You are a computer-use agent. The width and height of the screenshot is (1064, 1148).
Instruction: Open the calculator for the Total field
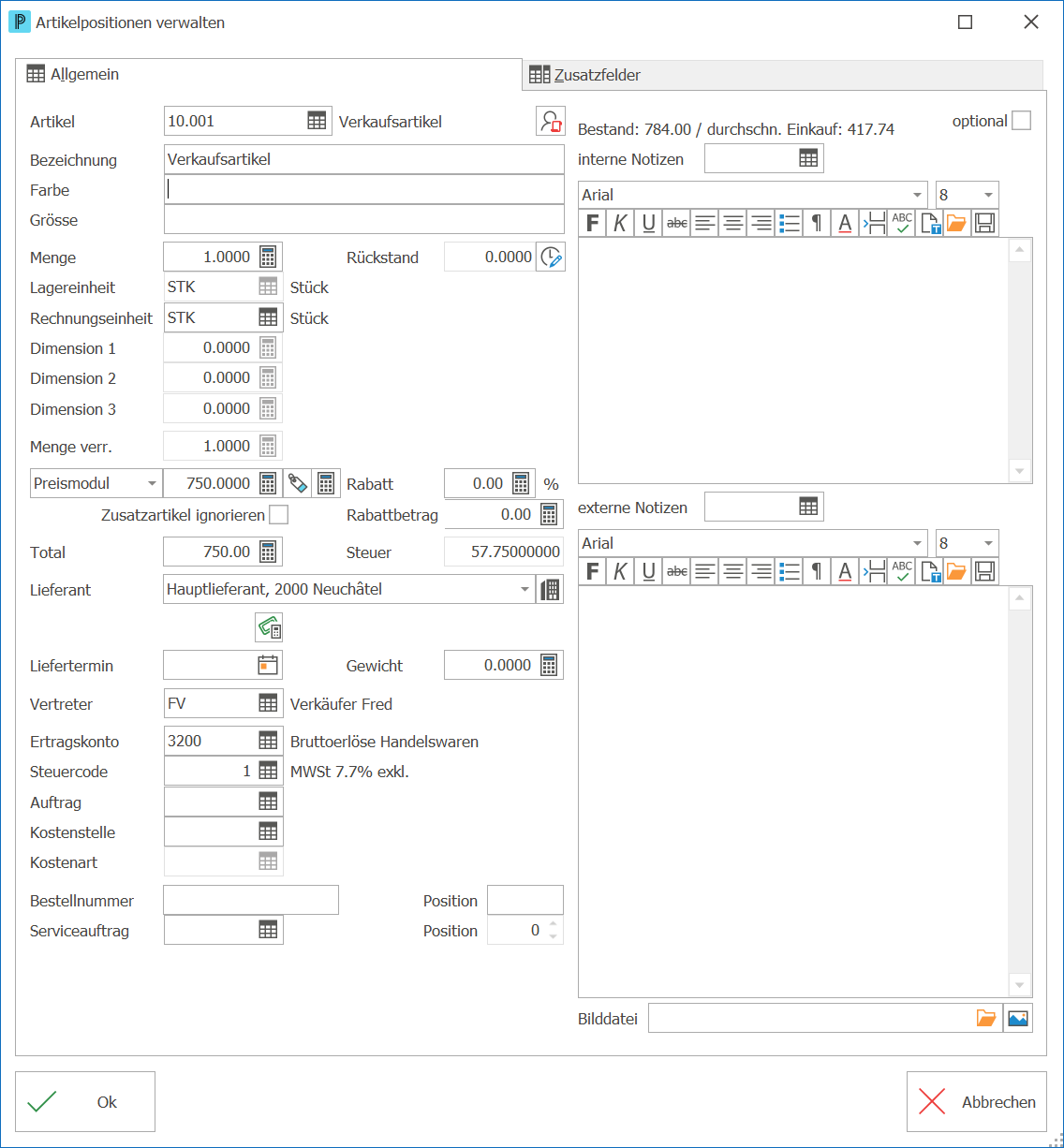(268, 552)
